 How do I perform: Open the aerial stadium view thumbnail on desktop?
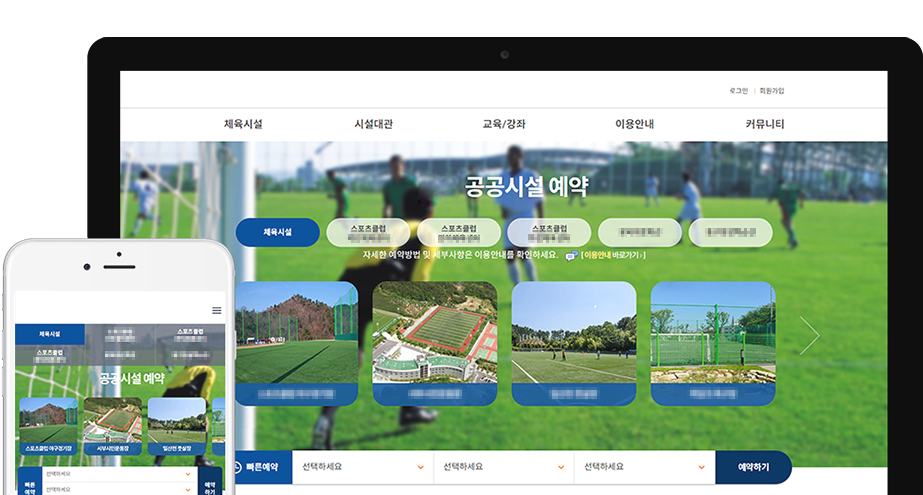[435, 344]
